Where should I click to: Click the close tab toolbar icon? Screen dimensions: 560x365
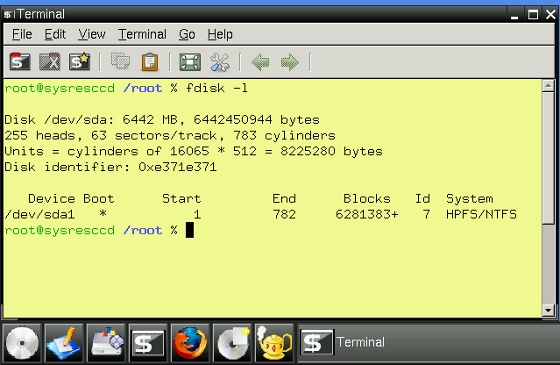coord(49,62)
